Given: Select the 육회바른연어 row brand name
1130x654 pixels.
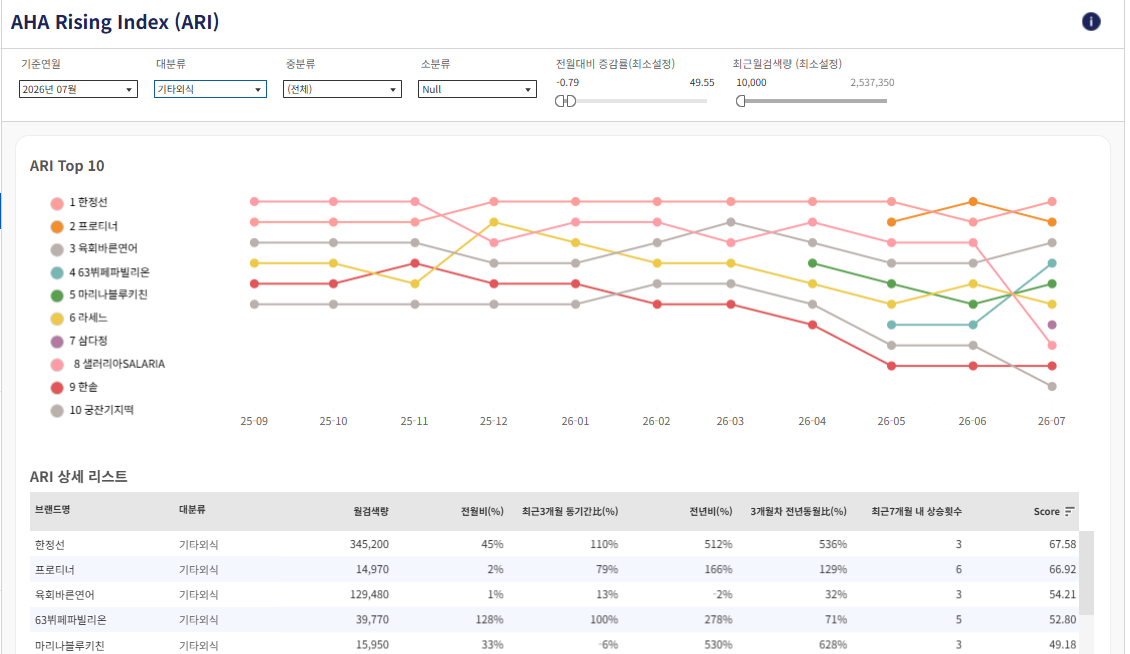Looking at the screenshot, I should point(65,595).
